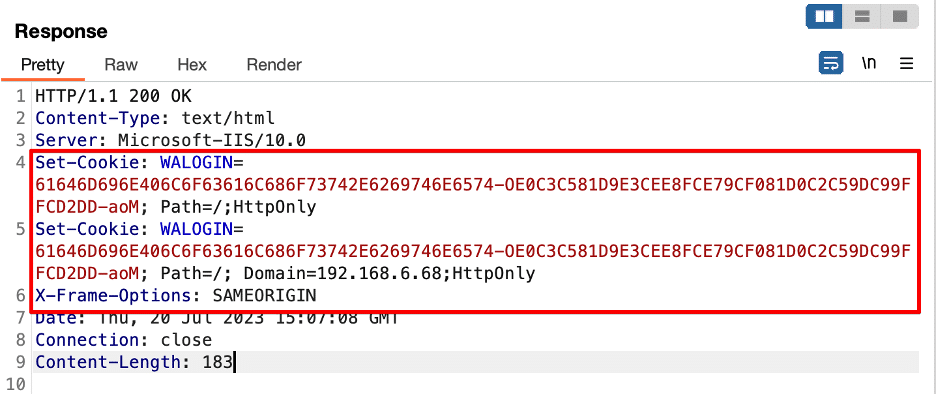The width and height of the screenshot is (936, 394).
Task: Switch to the Pretty tab
Action: point(42,64)
